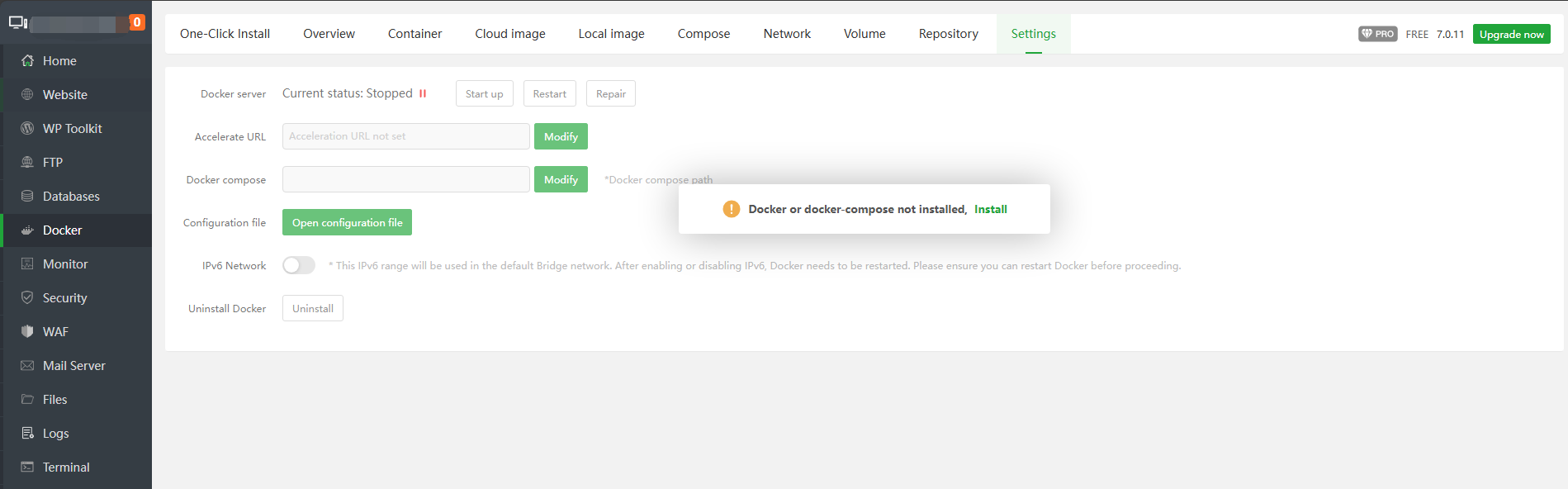The height and width of the screenshot is (489, 1568).
Task: Open the Compose tab
Action: tap(703, 34)
